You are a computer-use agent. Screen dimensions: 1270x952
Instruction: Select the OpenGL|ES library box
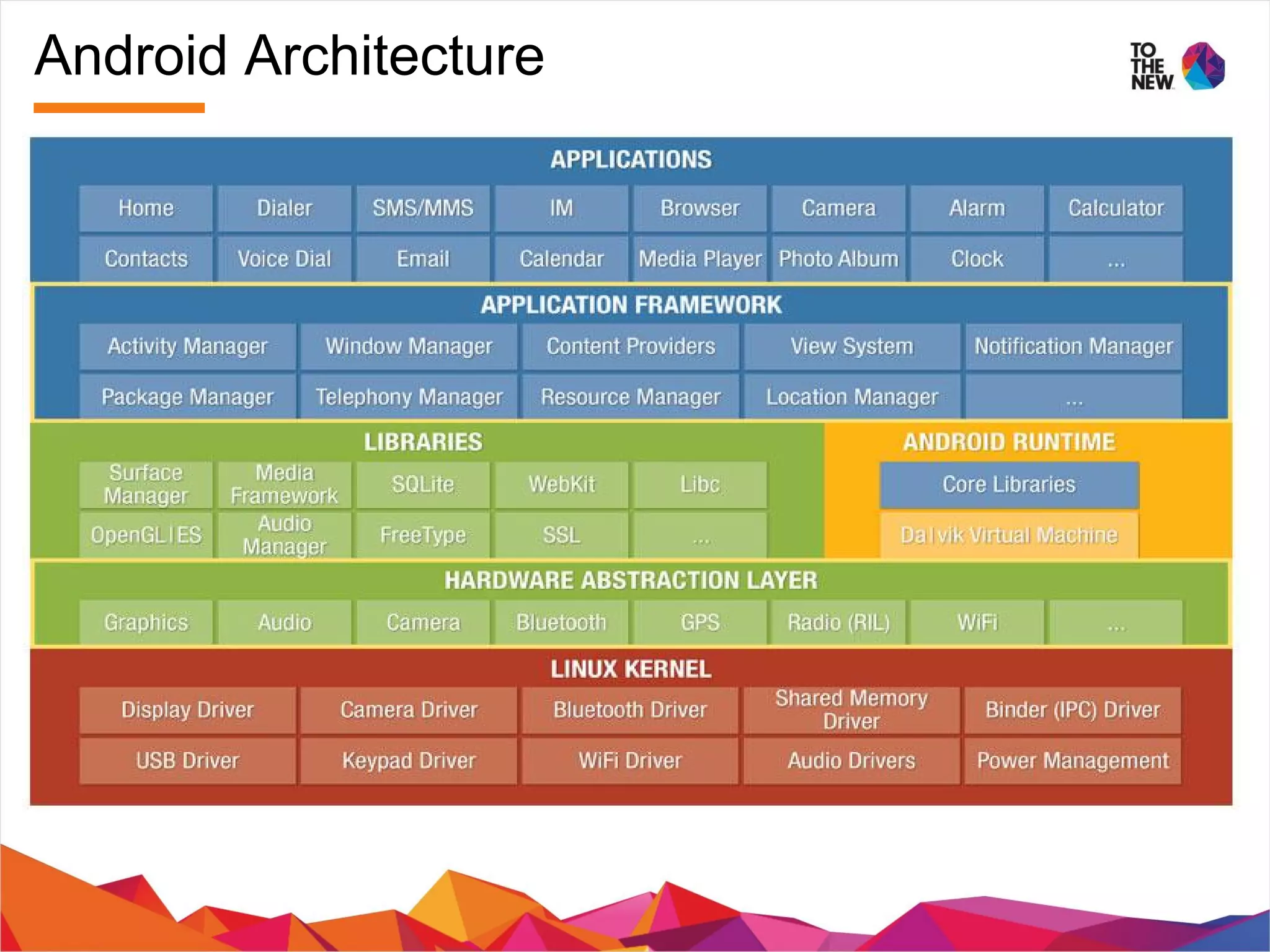146,535
